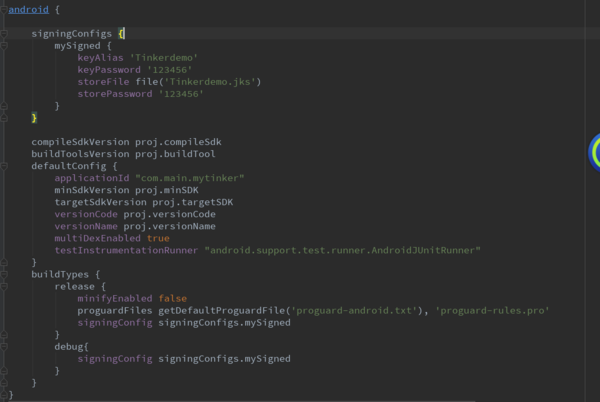
Task: Click signingConfig inside the release block
Action: (115, 322)
